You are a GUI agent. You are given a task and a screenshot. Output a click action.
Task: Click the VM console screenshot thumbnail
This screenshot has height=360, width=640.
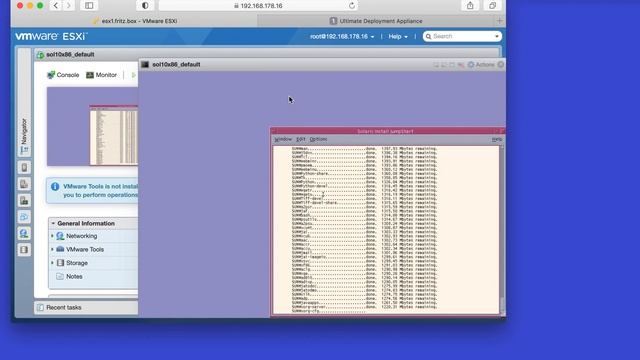(93, 127)
